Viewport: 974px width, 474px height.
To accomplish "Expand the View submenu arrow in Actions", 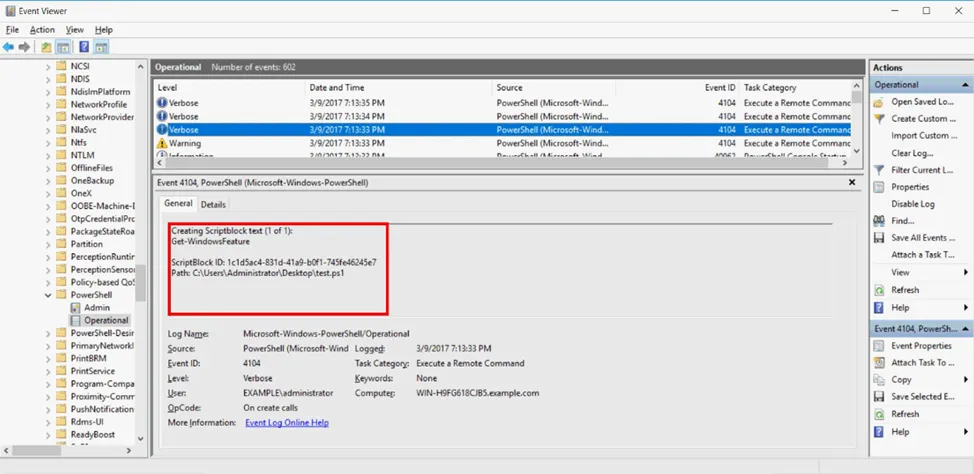I will tap(965, 272).
